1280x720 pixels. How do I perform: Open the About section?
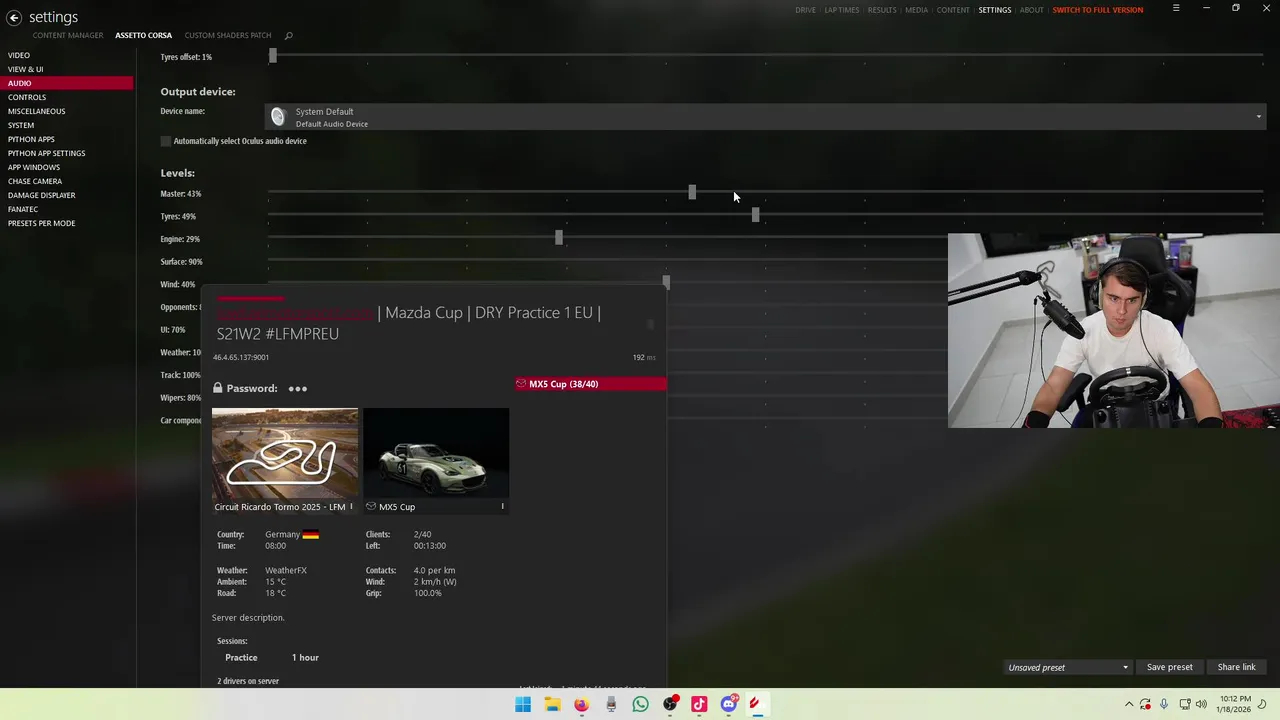point(1031,10)
